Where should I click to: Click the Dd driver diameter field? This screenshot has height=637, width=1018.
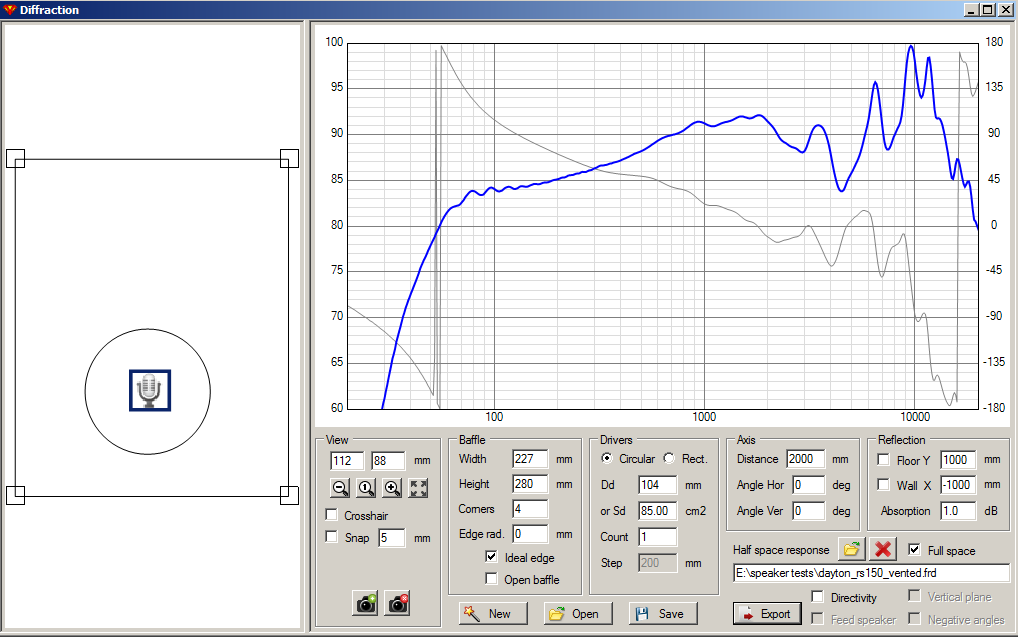pyautogui.click(x=658, y=484)
